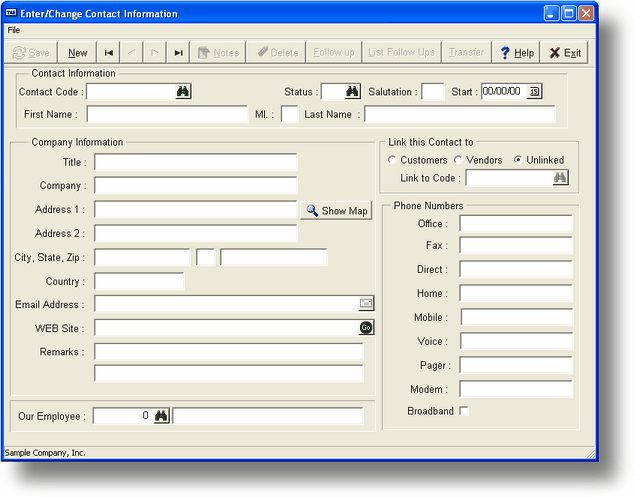
Task: Click the Direct phone field
Action: (x=516, y=269)
